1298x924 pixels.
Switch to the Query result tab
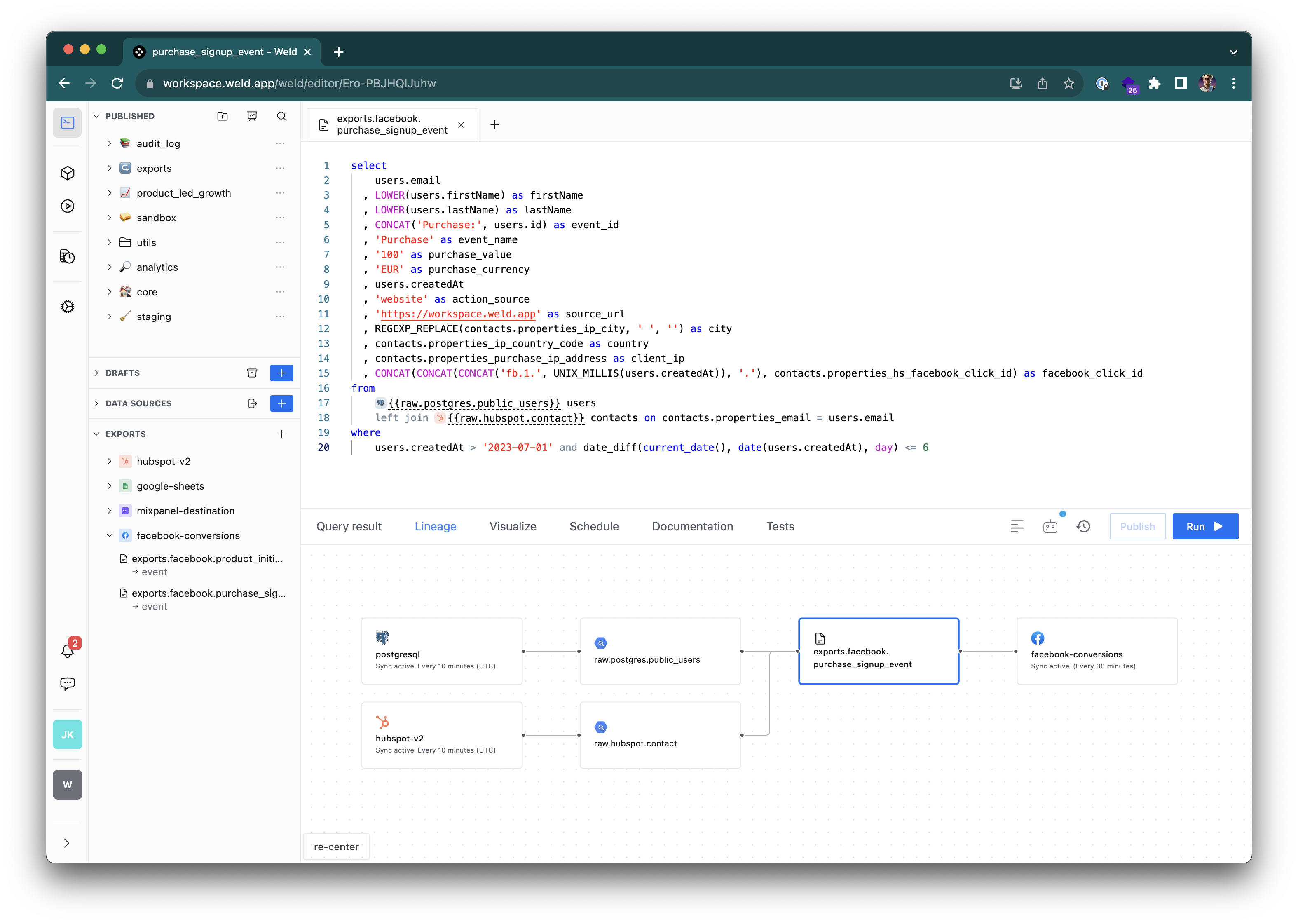pos(349,526)
